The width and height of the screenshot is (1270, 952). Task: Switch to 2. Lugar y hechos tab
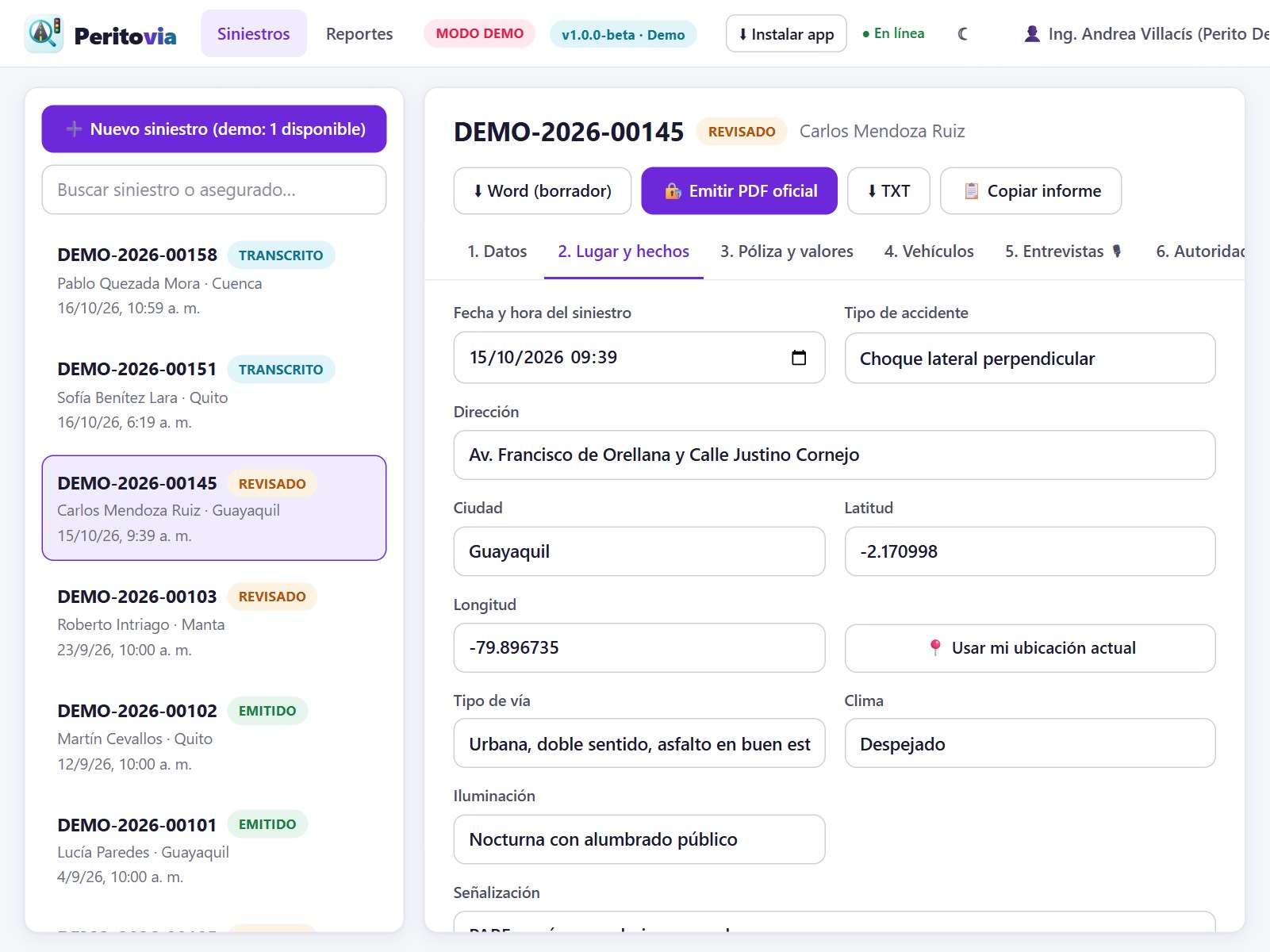click(623, 251)
